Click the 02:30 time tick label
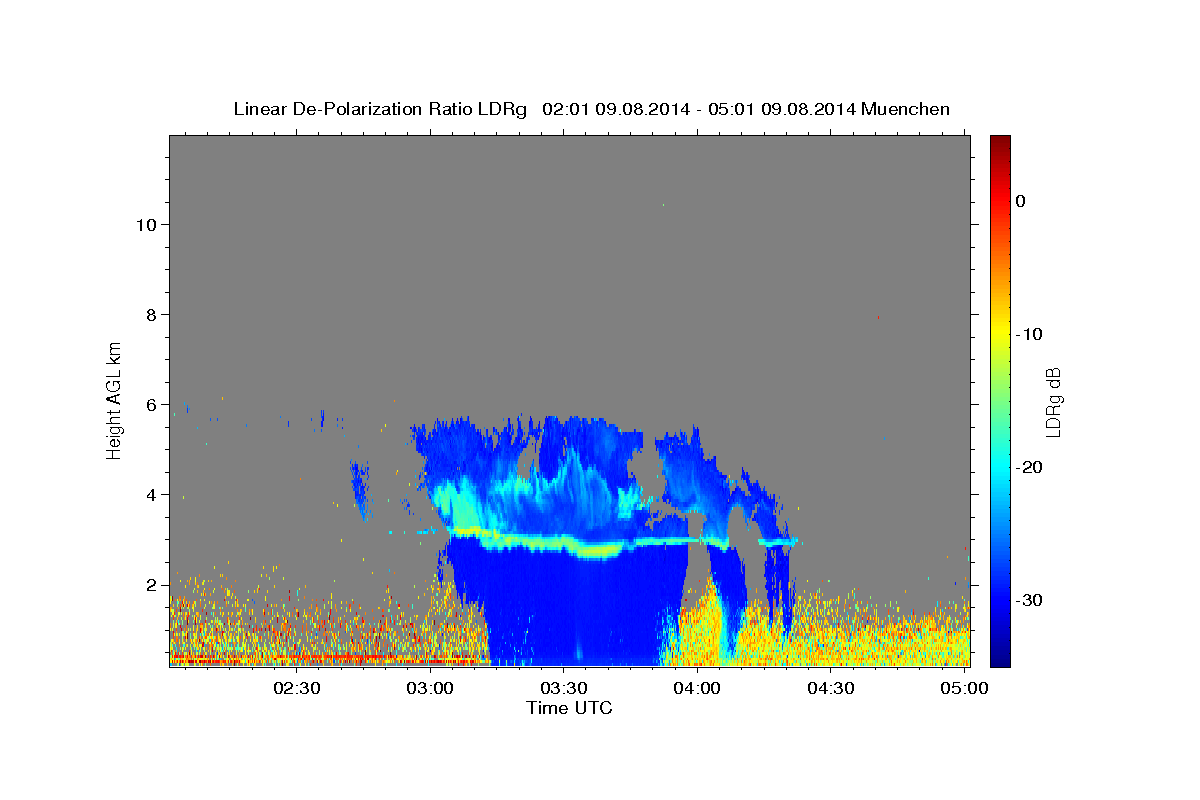Screen dimensions: 1200x800 point(297,688)
